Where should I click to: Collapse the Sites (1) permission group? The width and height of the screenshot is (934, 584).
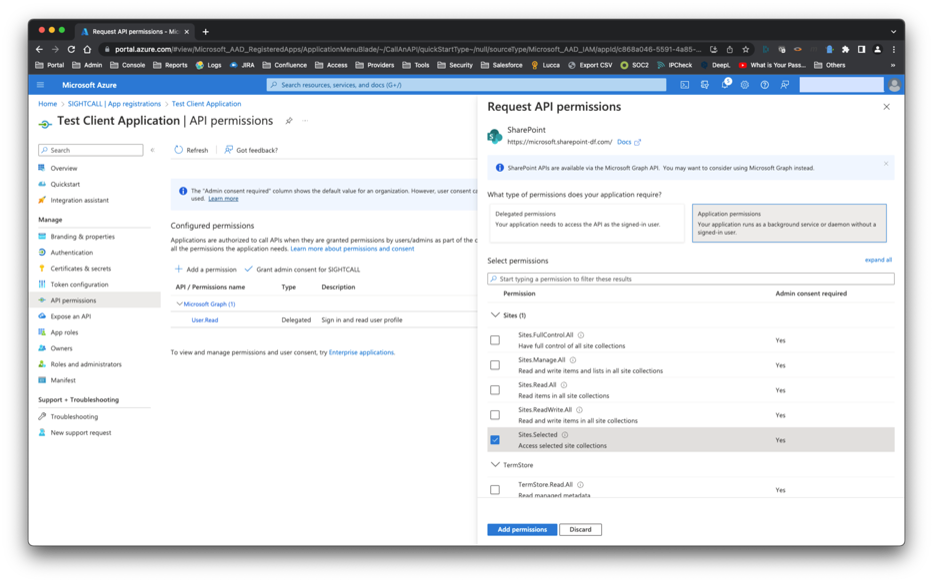coord(495,315)
